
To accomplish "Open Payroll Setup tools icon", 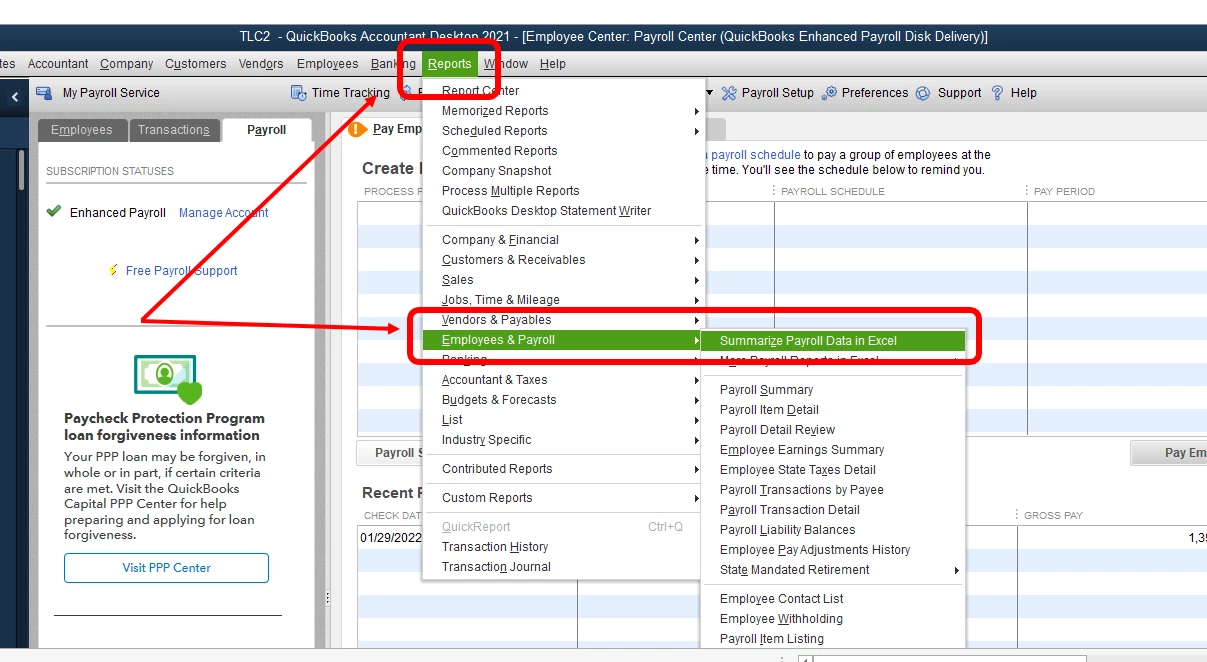I will click(729, 93).
